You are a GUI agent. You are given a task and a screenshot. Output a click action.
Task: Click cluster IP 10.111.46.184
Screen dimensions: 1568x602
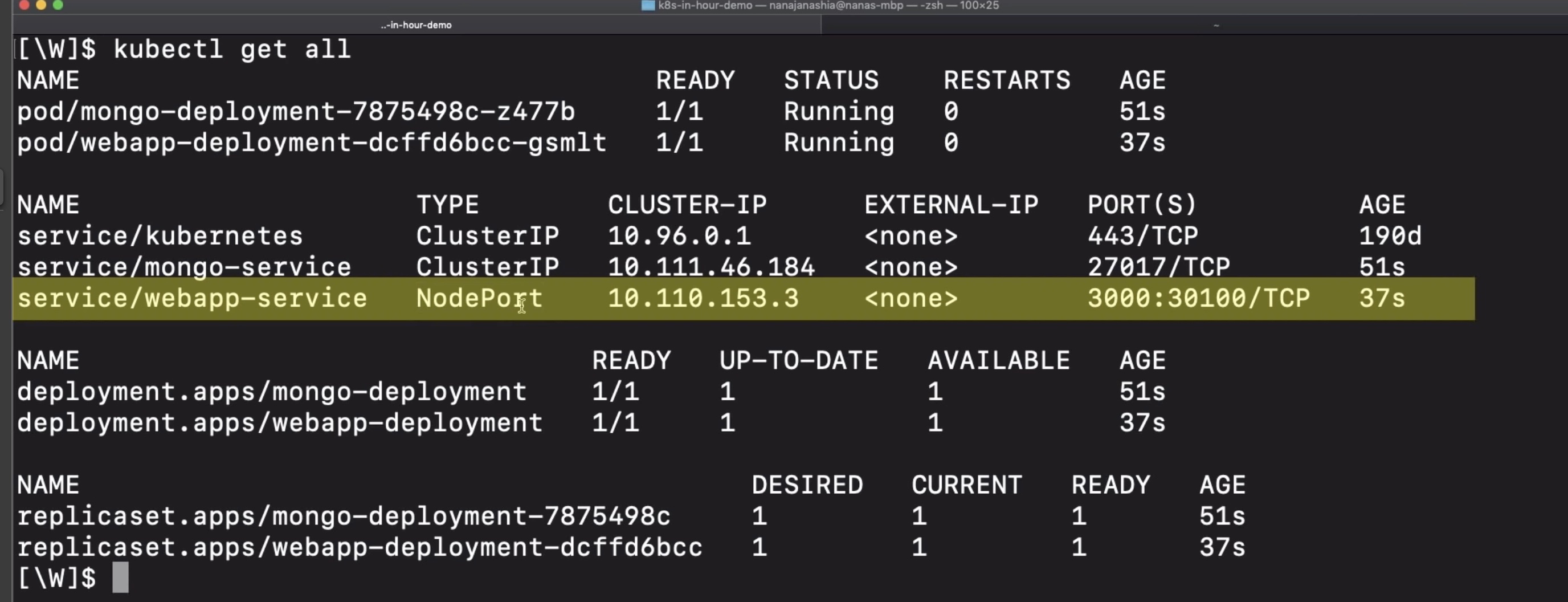click(x=711, y=267)
